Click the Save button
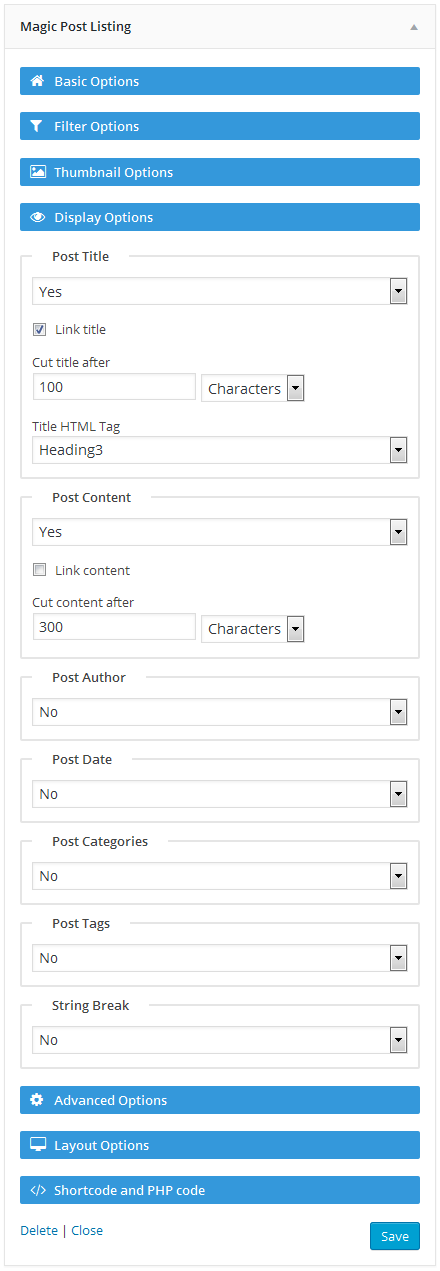The height and width of the screenshot is (1271, 440). pos(395,1236)
